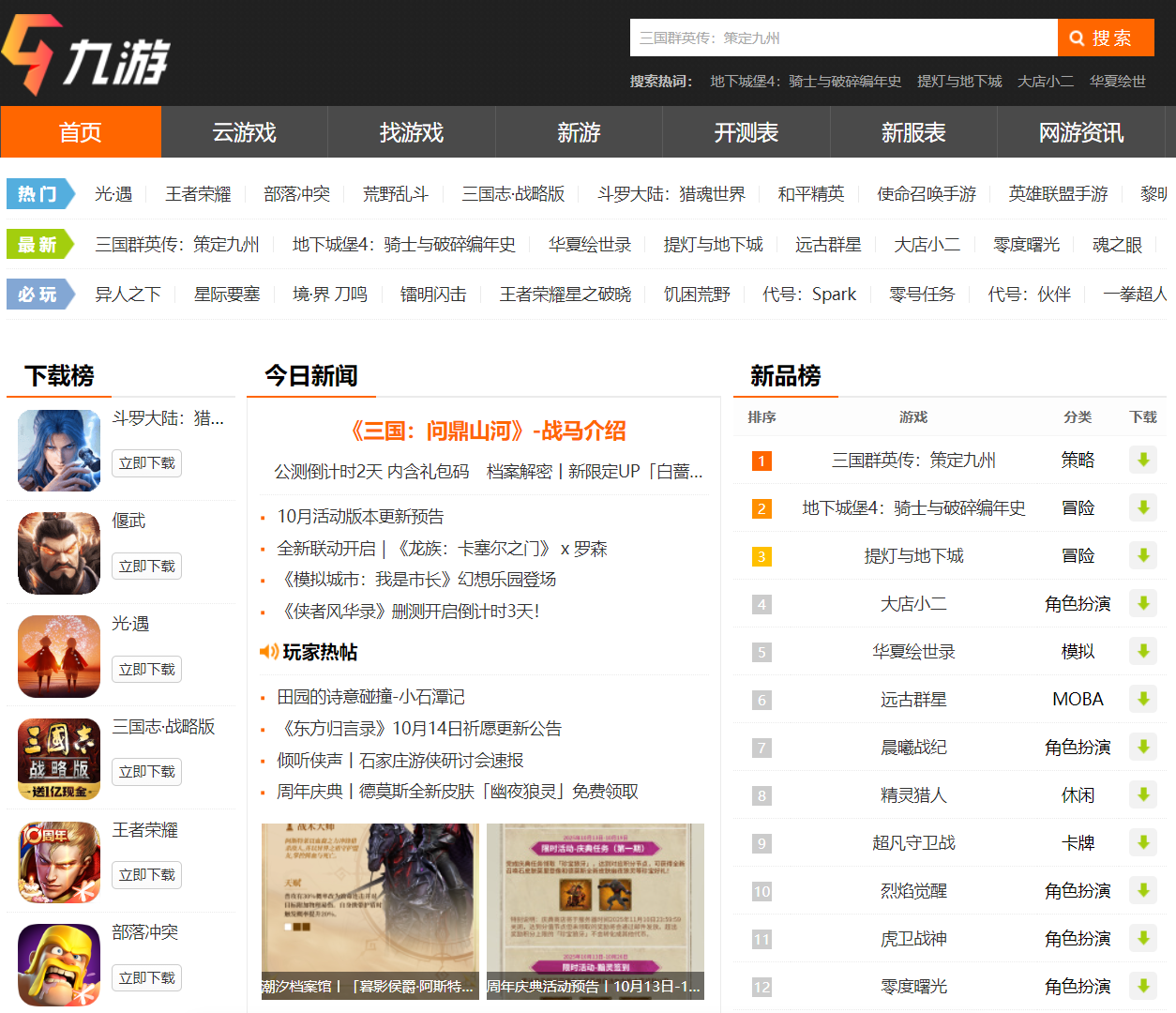Select the 网游资讯 menu item

(x=1082, y=132)
